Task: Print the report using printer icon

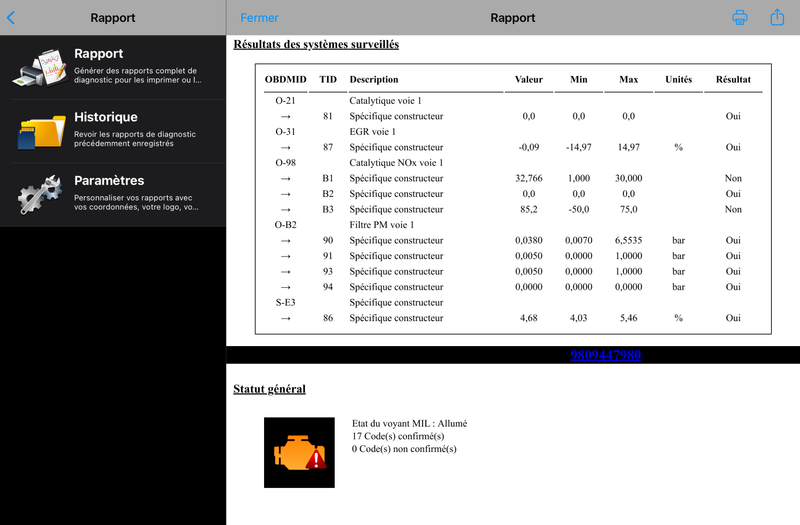Action: tap(739, 17)
